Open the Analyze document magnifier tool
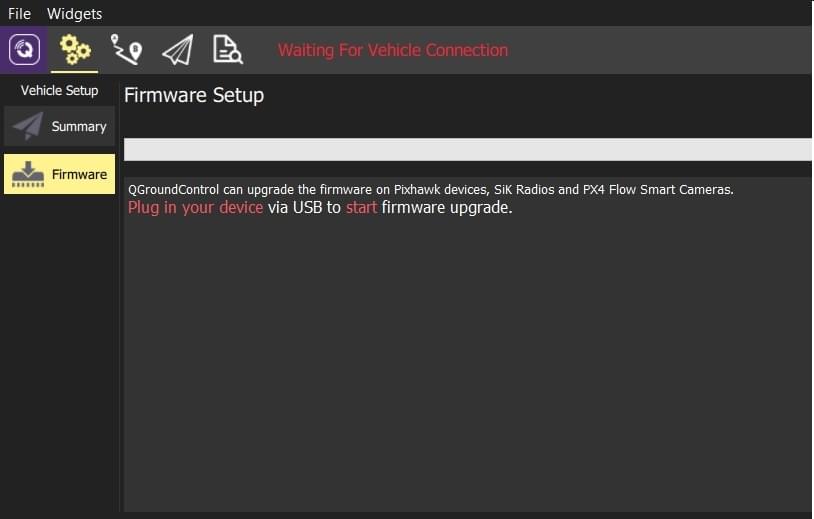This screenshot has width=814, height=519. click(x=228, y=50)
